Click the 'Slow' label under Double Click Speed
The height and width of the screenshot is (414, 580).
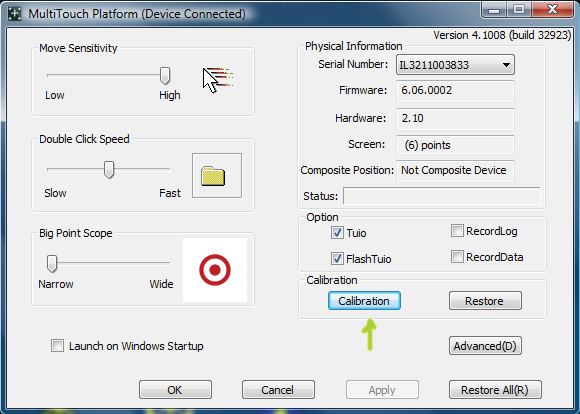click(x=55, y=193)
